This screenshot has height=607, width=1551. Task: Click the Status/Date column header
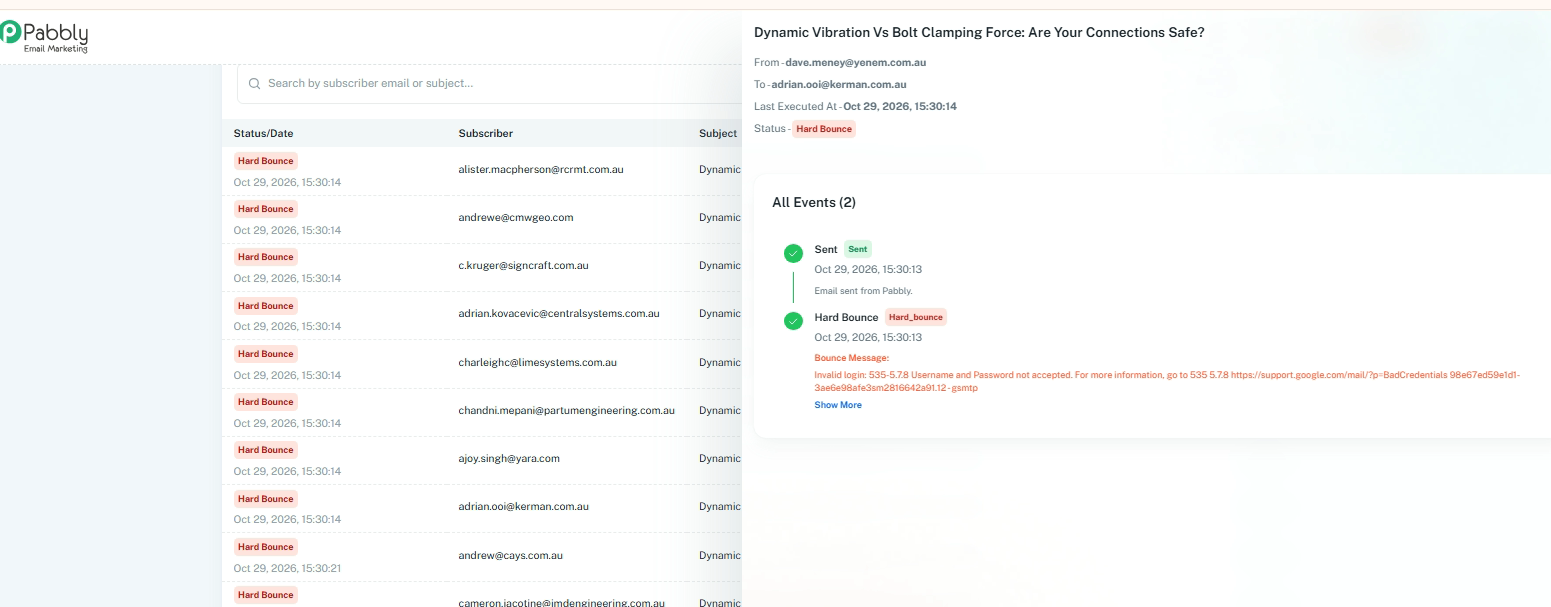point(264,133)
